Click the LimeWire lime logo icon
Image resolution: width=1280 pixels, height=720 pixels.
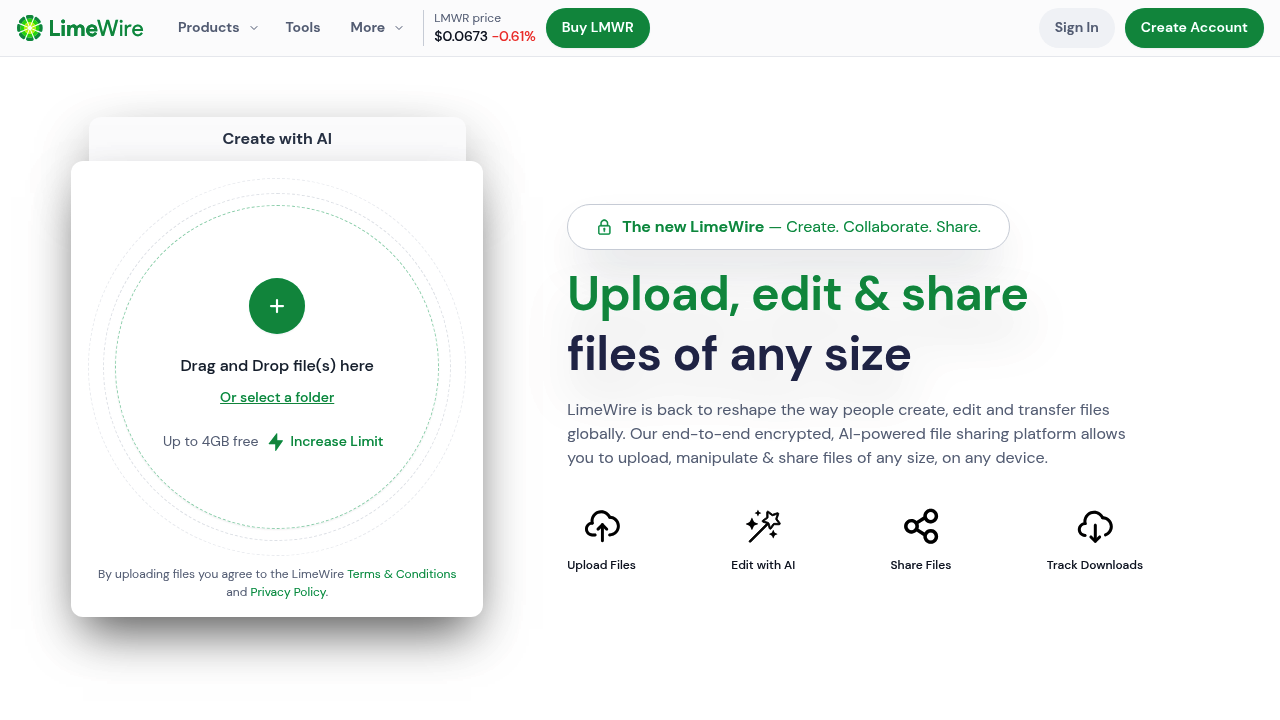point(30,28)
